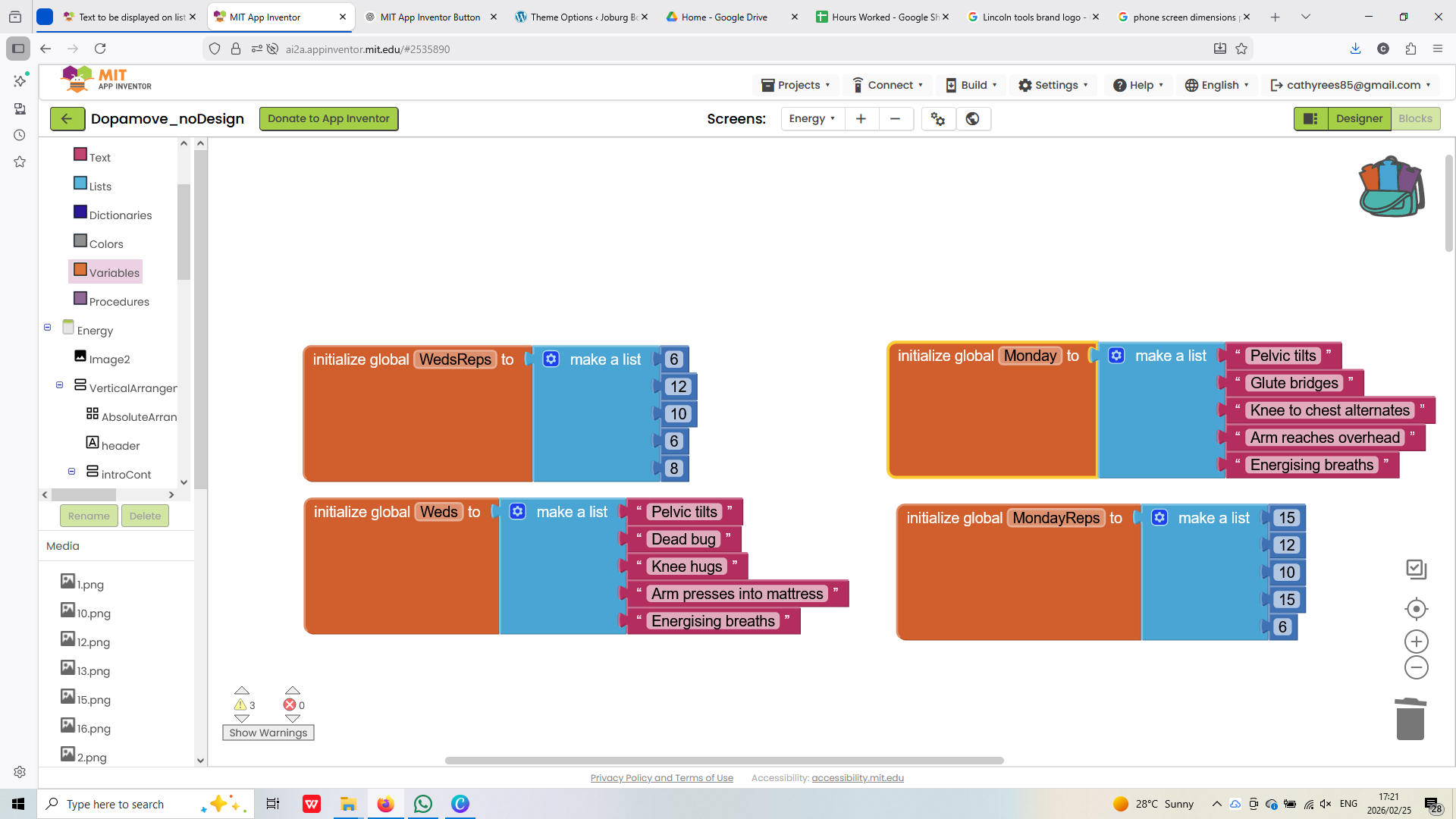Collapse the VerticalArrangement tree node

point(59,385)
